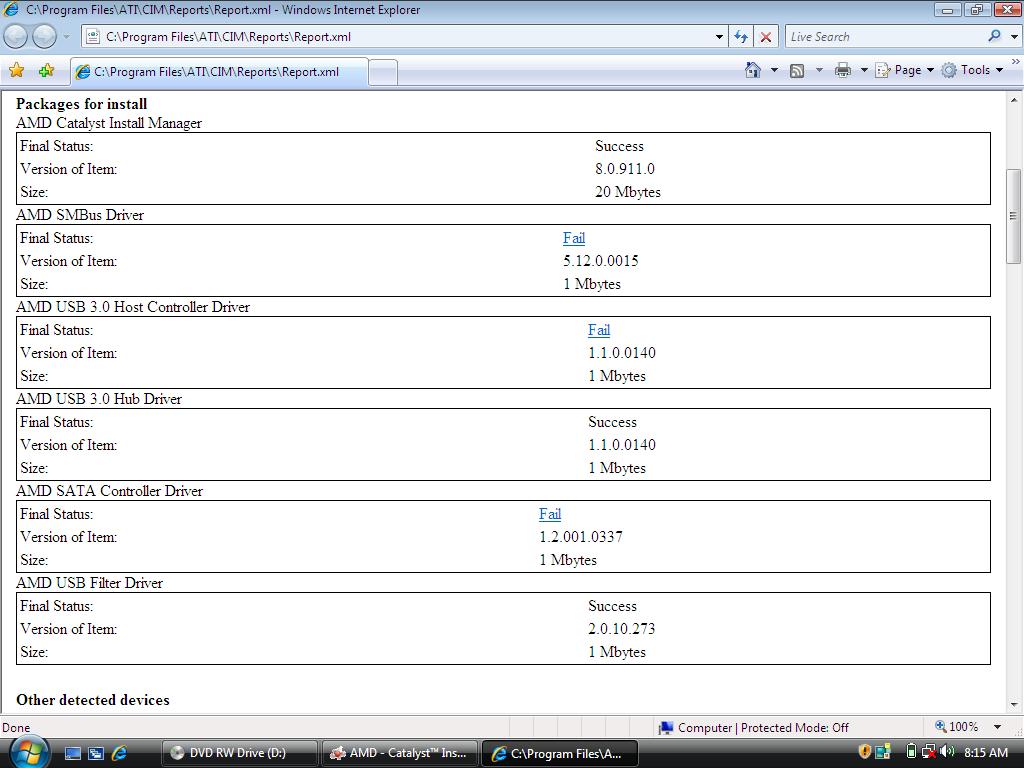Open Fail link for AMD SMBus Driver
The width and height of the screenshot is (1024, 768).
pos(574,238)
